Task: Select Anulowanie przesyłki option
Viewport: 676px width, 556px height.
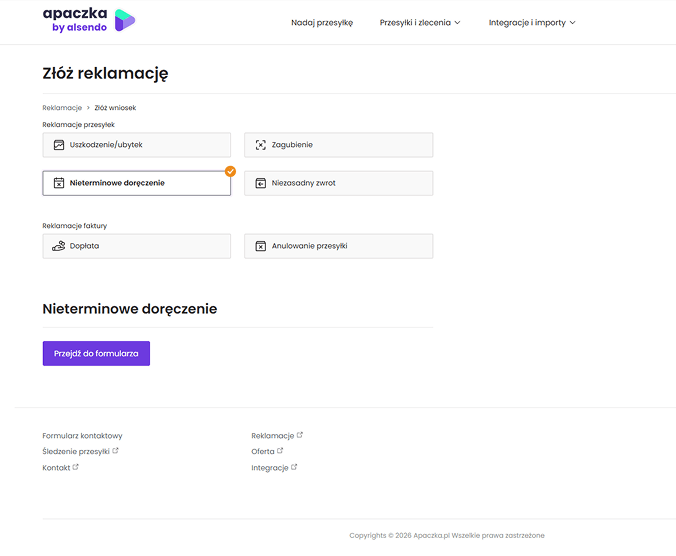Action: [x=338, y=246]
